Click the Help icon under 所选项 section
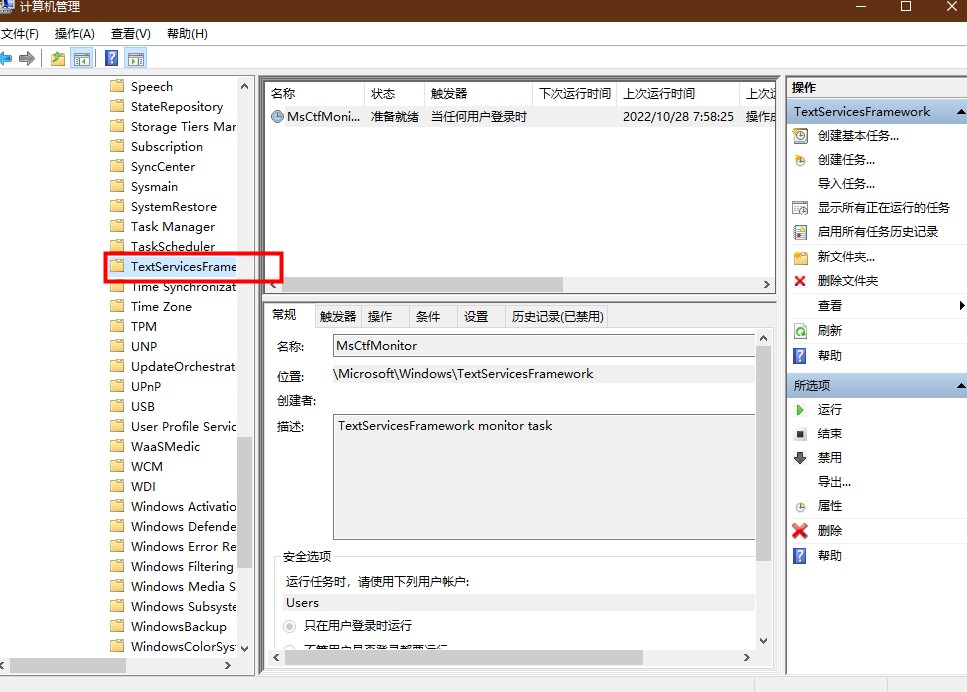 click(x=800, y=556)
